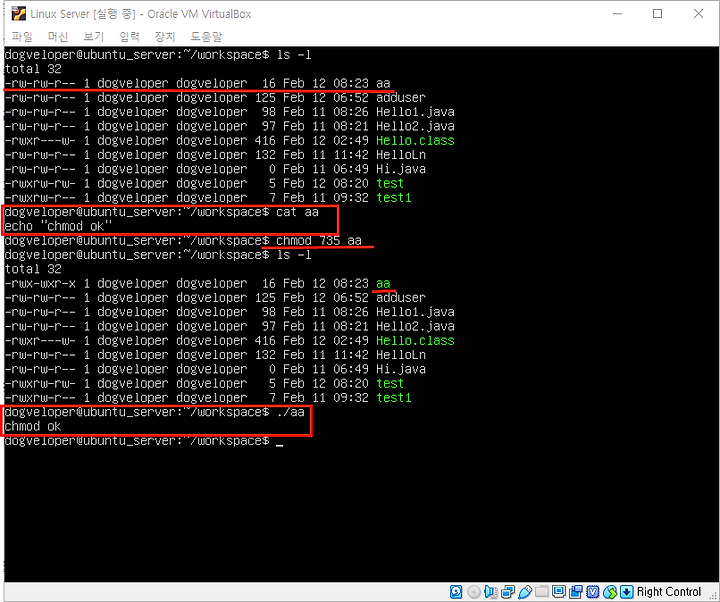
Task: Click the shared folders status icon
Action: tap(542, 591)
